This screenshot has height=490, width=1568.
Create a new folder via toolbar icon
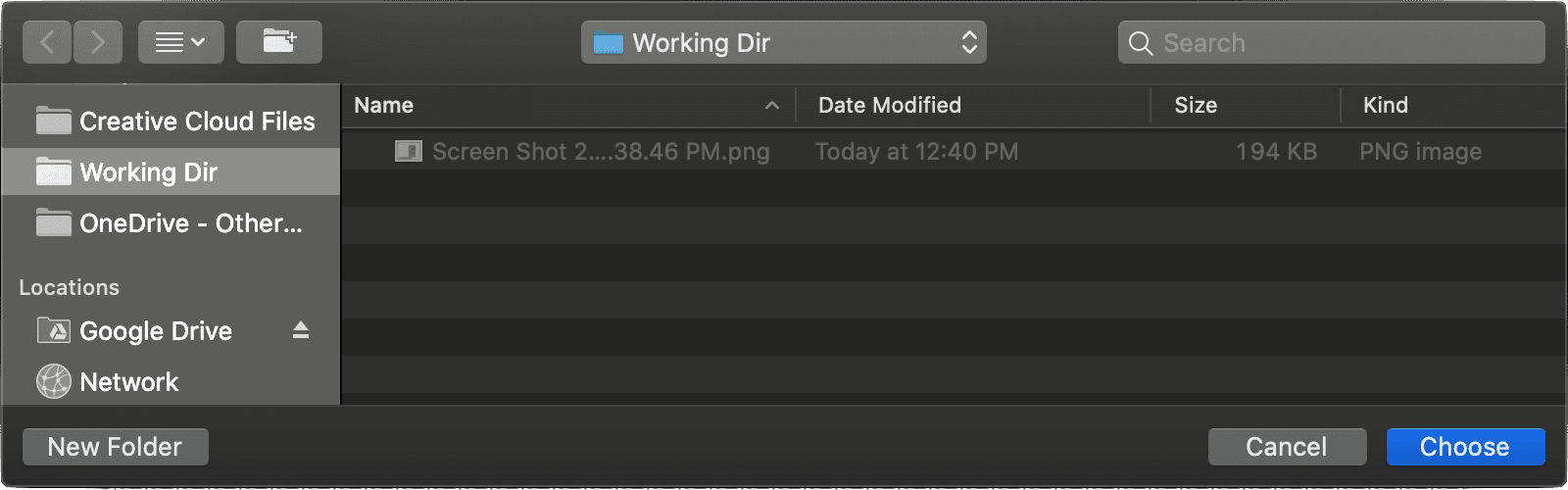(279, 43)
